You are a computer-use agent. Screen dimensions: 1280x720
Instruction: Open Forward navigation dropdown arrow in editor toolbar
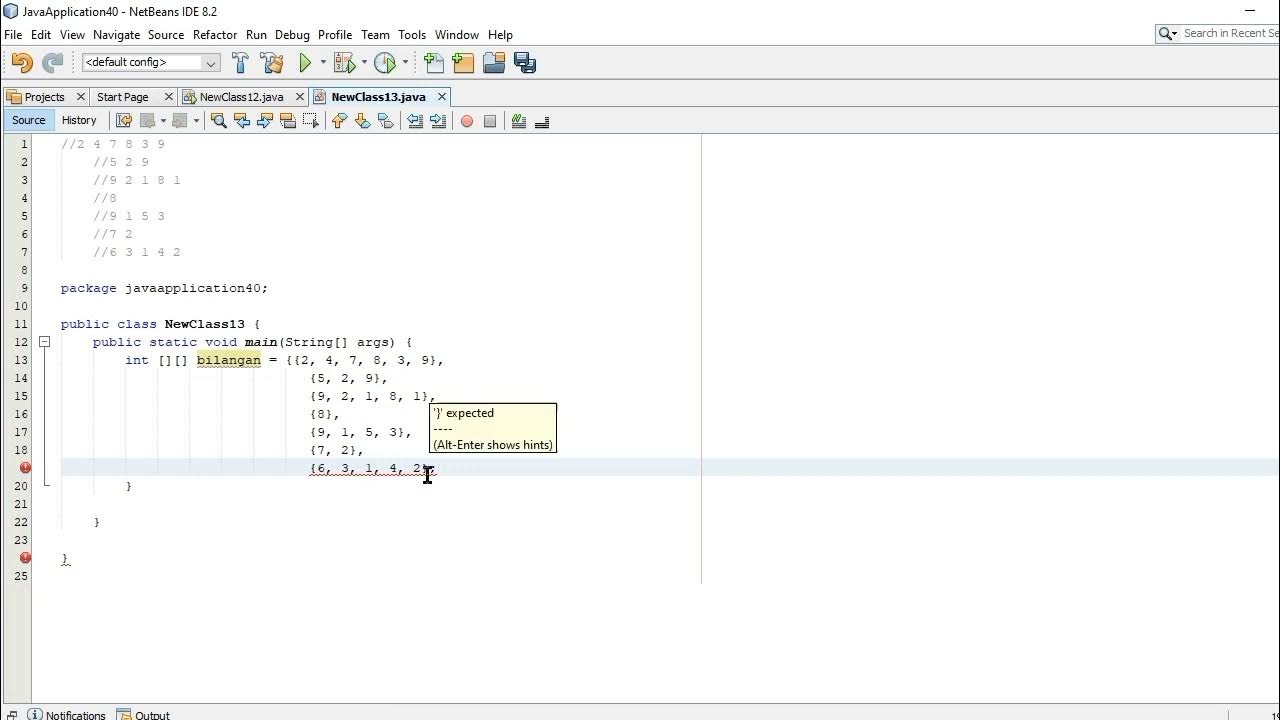[x=196, y=121]
